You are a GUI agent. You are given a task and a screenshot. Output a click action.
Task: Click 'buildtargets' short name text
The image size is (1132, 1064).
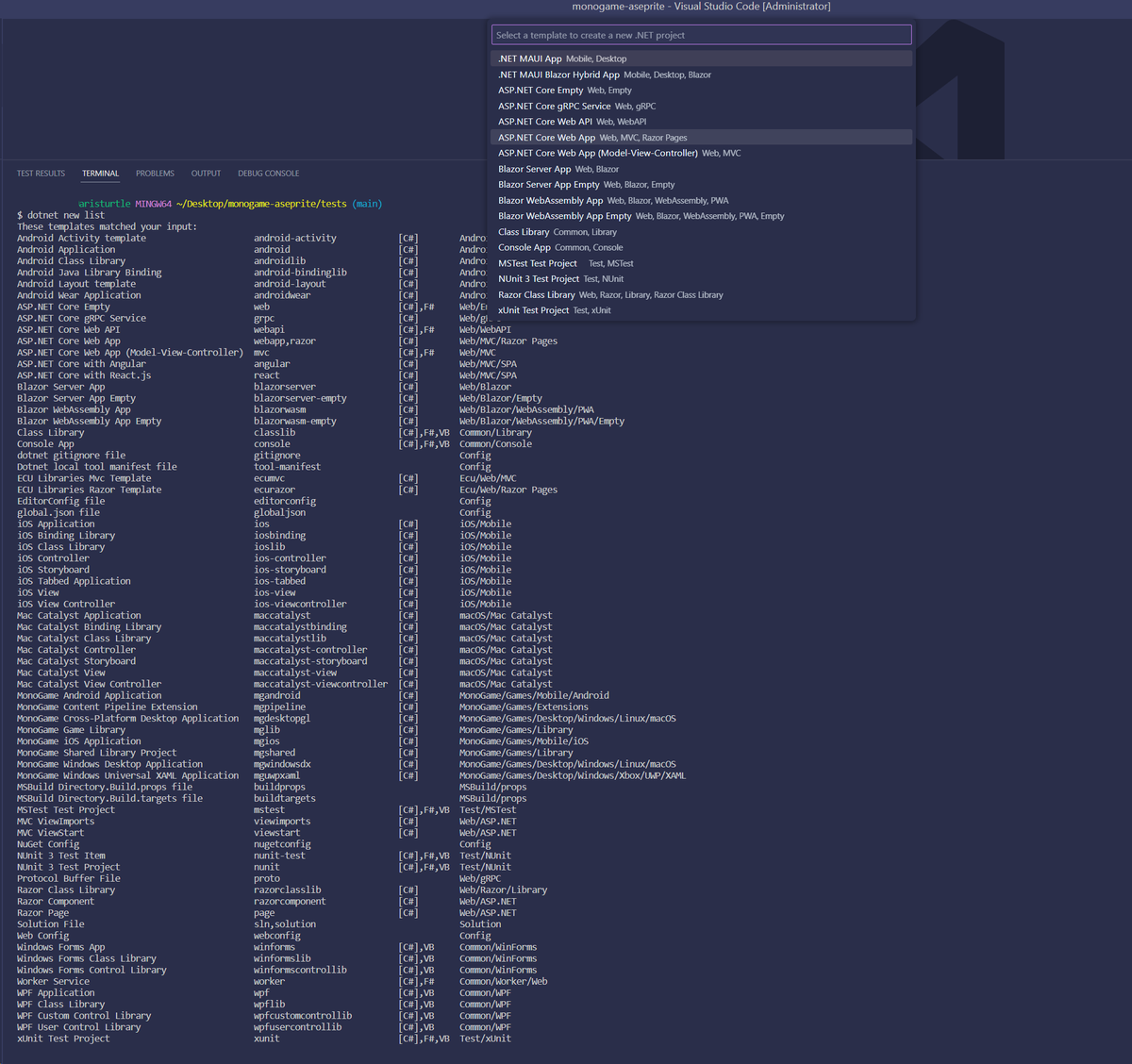click(285, 798)
